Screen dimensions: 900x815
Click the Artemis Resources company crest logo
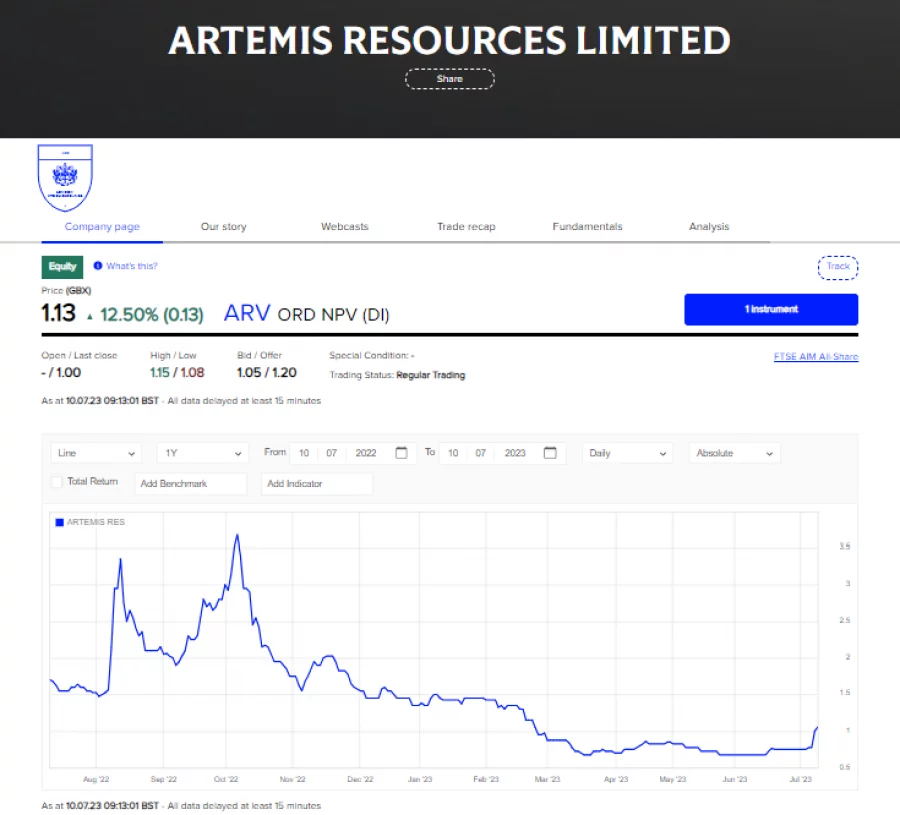[x=65, y=177]
